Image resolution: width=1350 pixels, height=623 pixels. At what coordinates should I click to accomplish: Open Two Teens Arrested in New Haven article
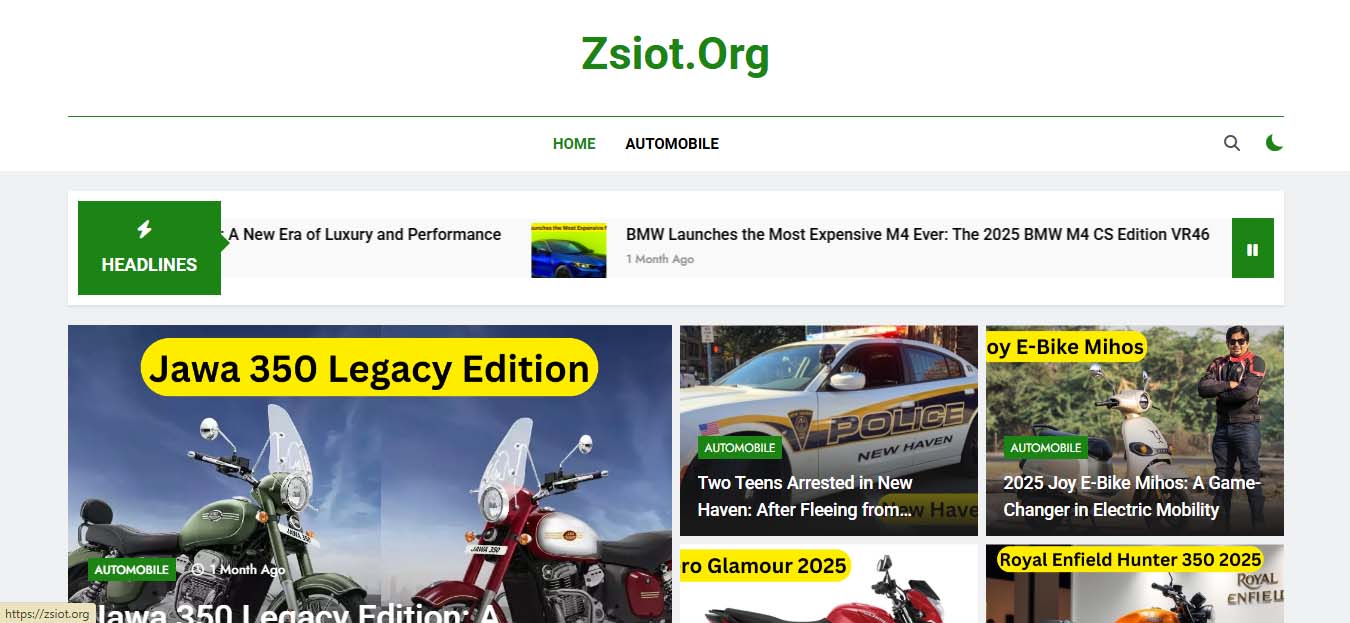coord(806,496)
